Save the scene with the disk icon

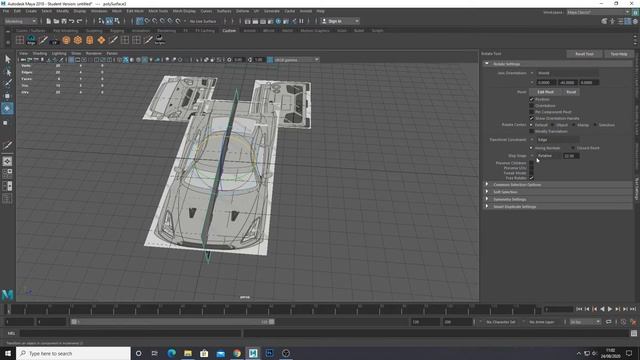[x=64, y=21]
